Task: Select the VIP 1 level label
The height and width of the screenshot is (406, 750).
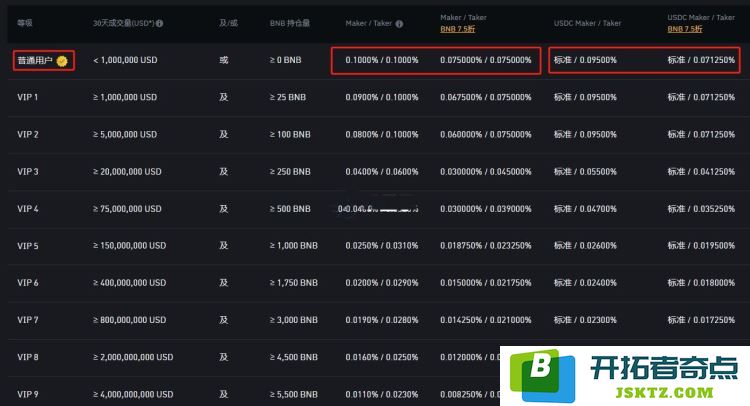Action: pos(28,97)
